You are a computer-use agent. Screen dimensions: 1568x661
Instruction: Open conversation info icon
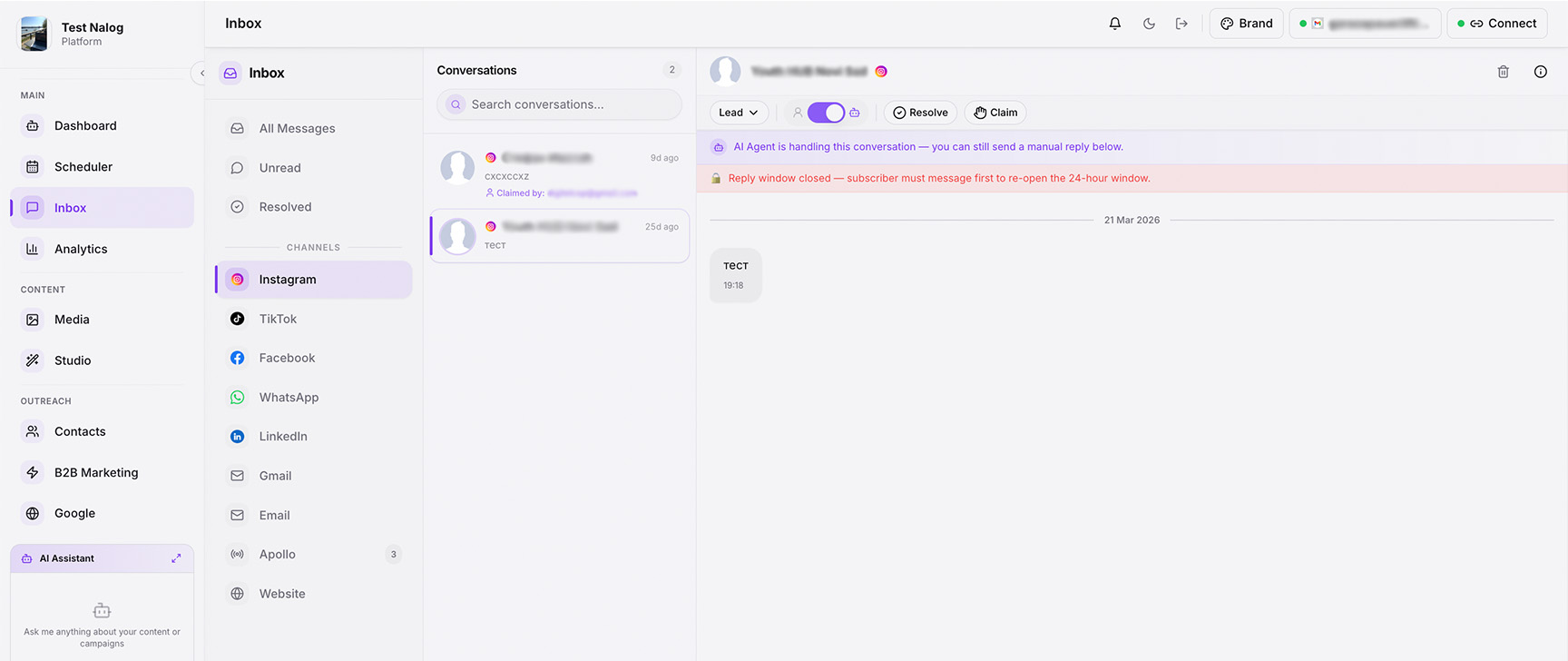point(1540,72)
